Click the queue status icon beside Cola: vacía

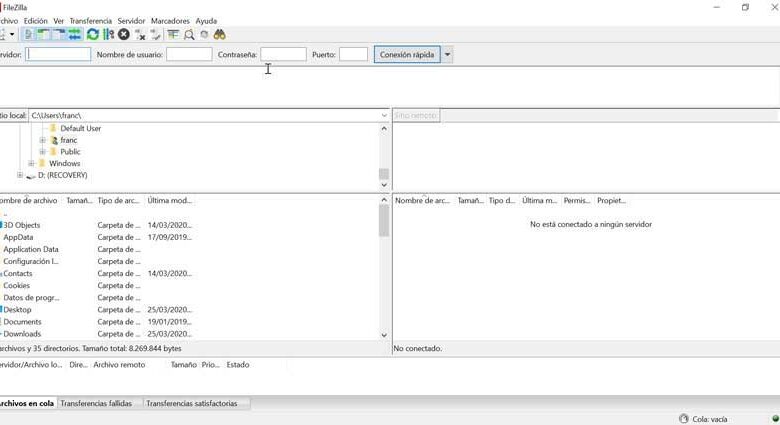(683, 419)
